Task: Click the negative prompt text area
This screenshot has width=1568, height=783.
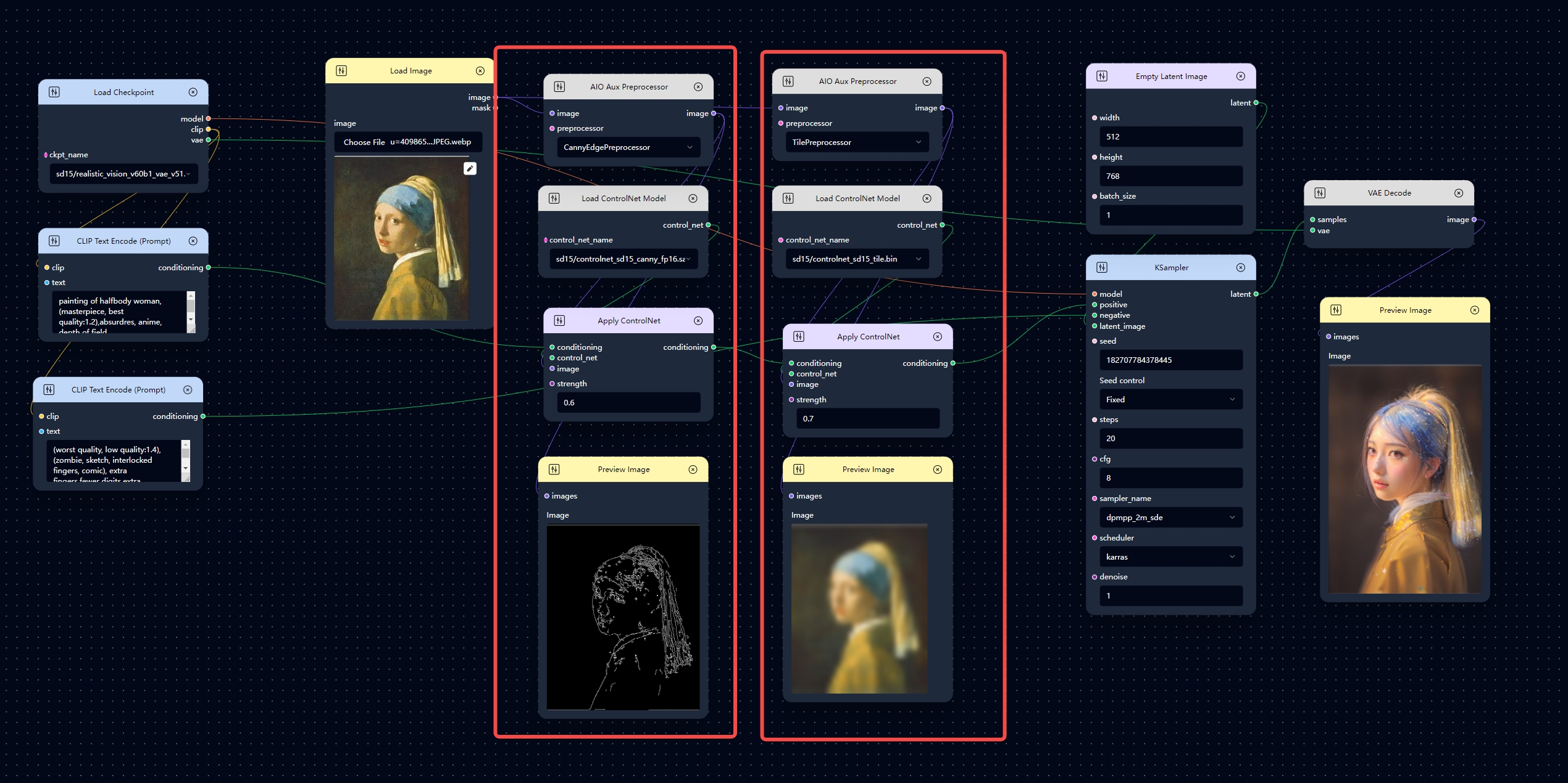Action: pos(114,461)
